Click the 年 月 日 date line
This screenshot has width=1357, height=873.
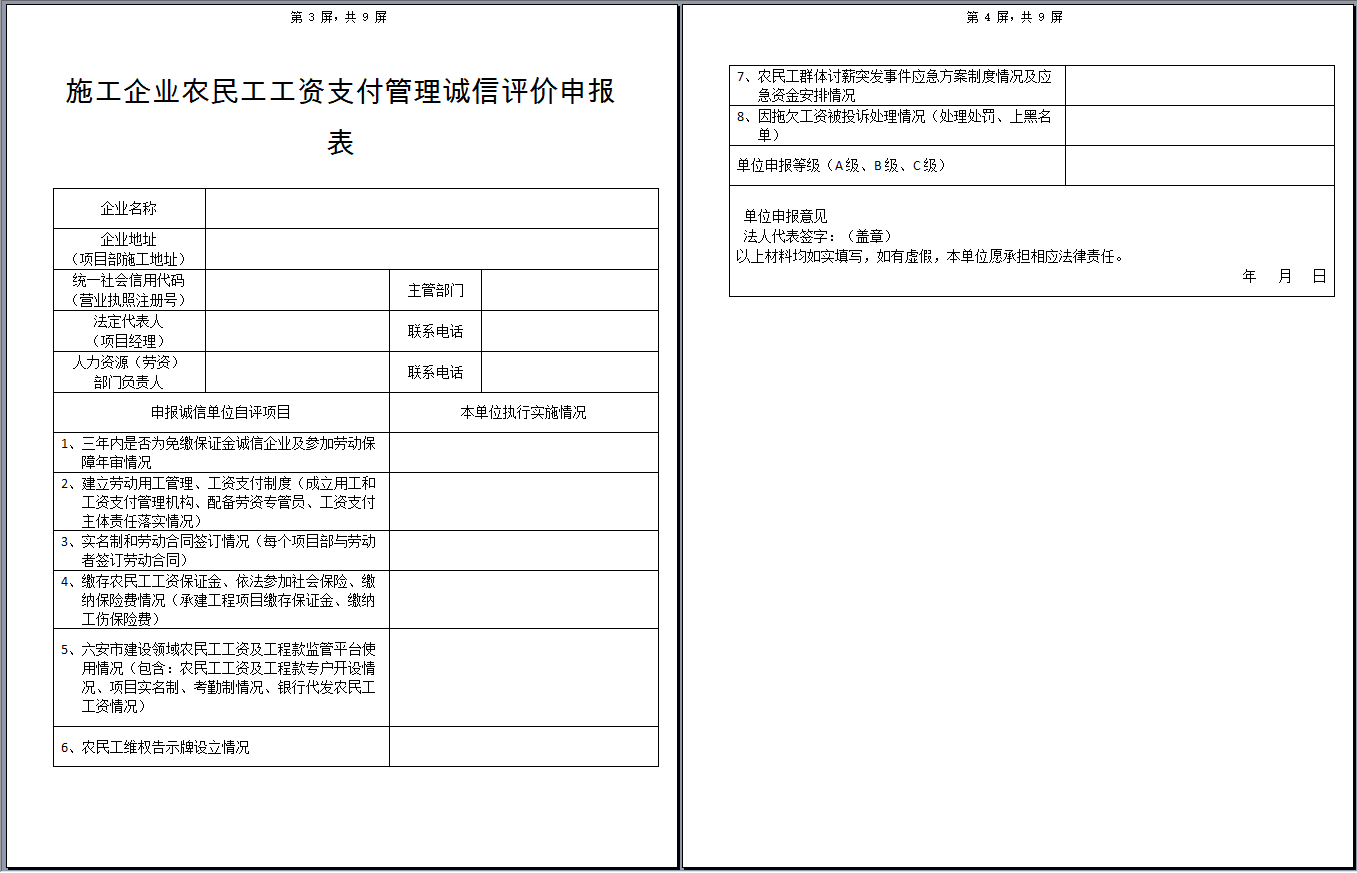tap(1284, 276)
